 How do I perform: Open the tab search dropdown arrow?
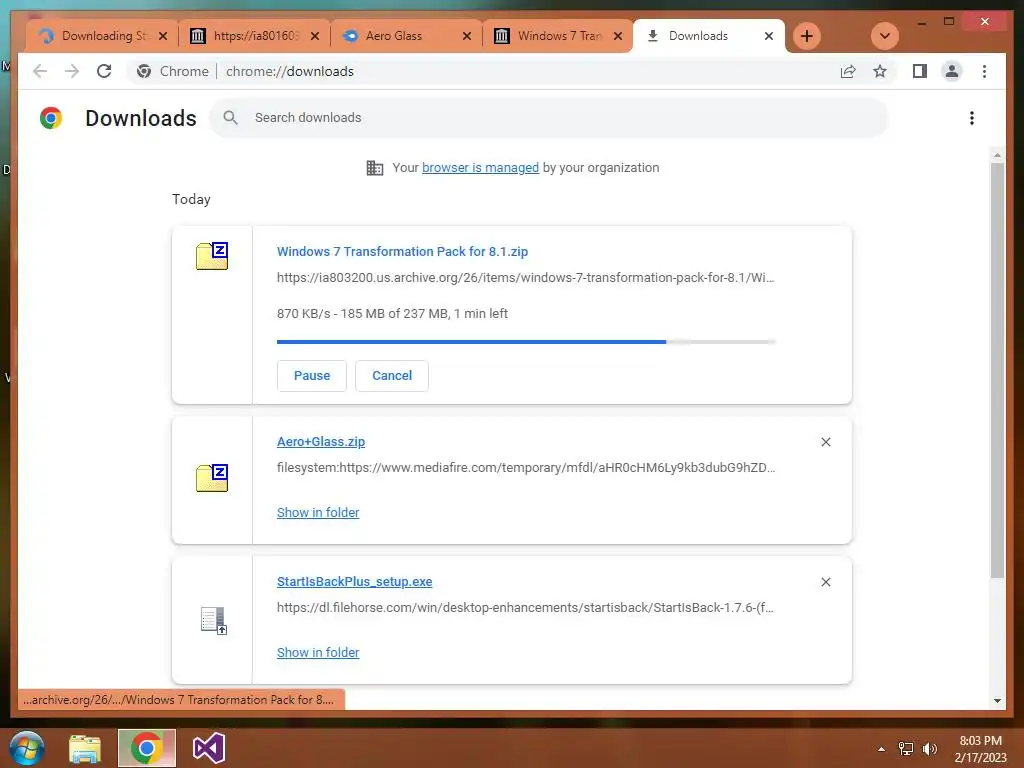point(885,36)
